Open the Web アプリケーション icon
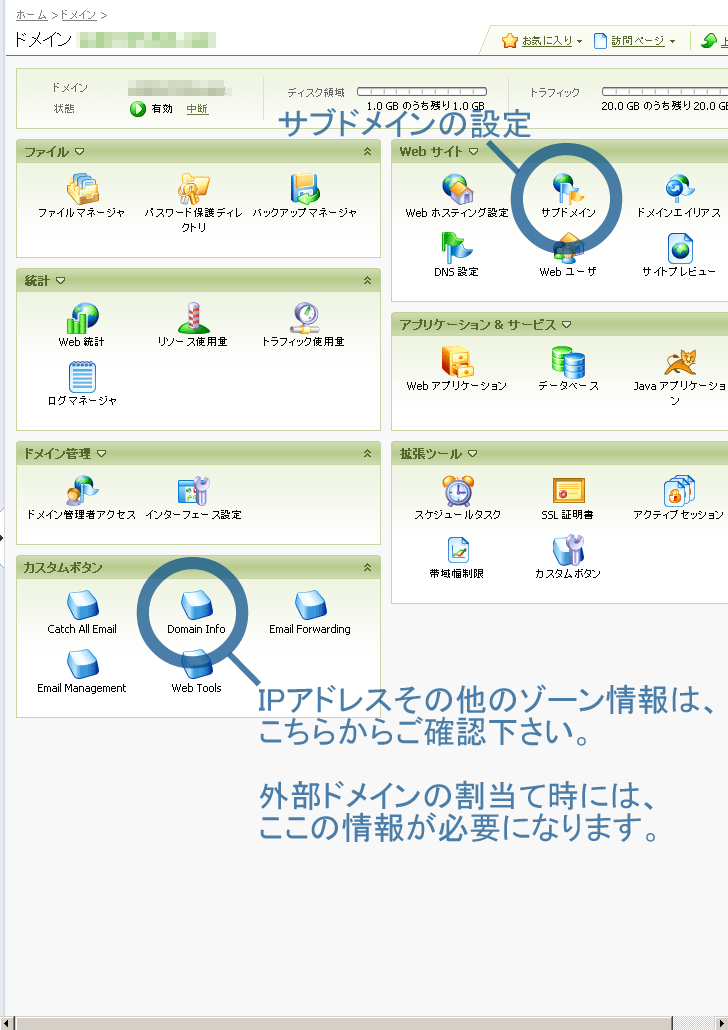 click(457, 362)
